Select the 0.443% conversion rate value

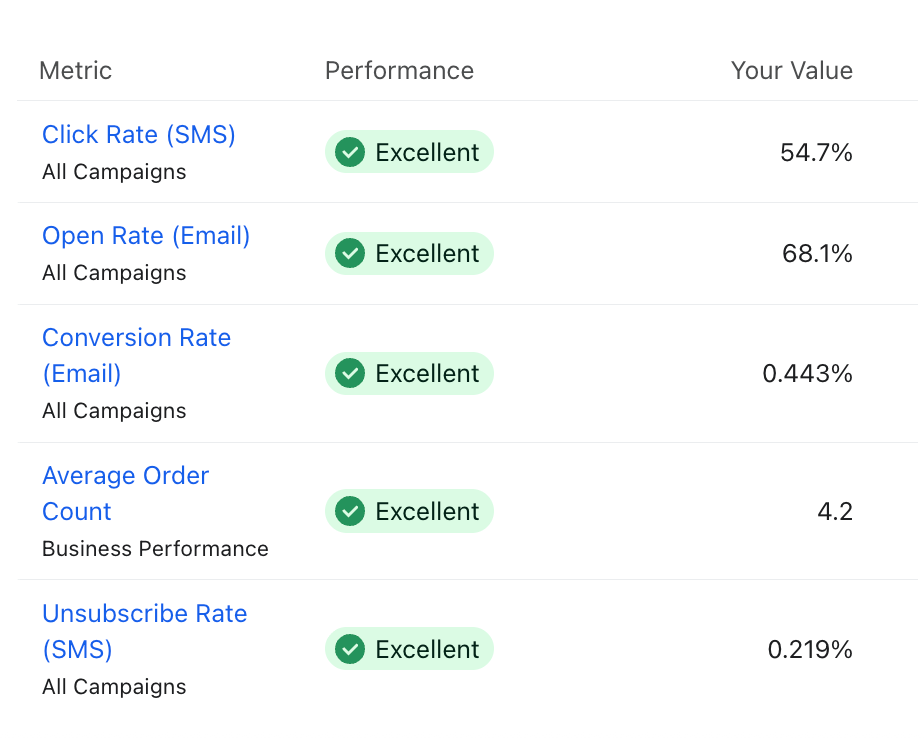click(x=807, y=374)
